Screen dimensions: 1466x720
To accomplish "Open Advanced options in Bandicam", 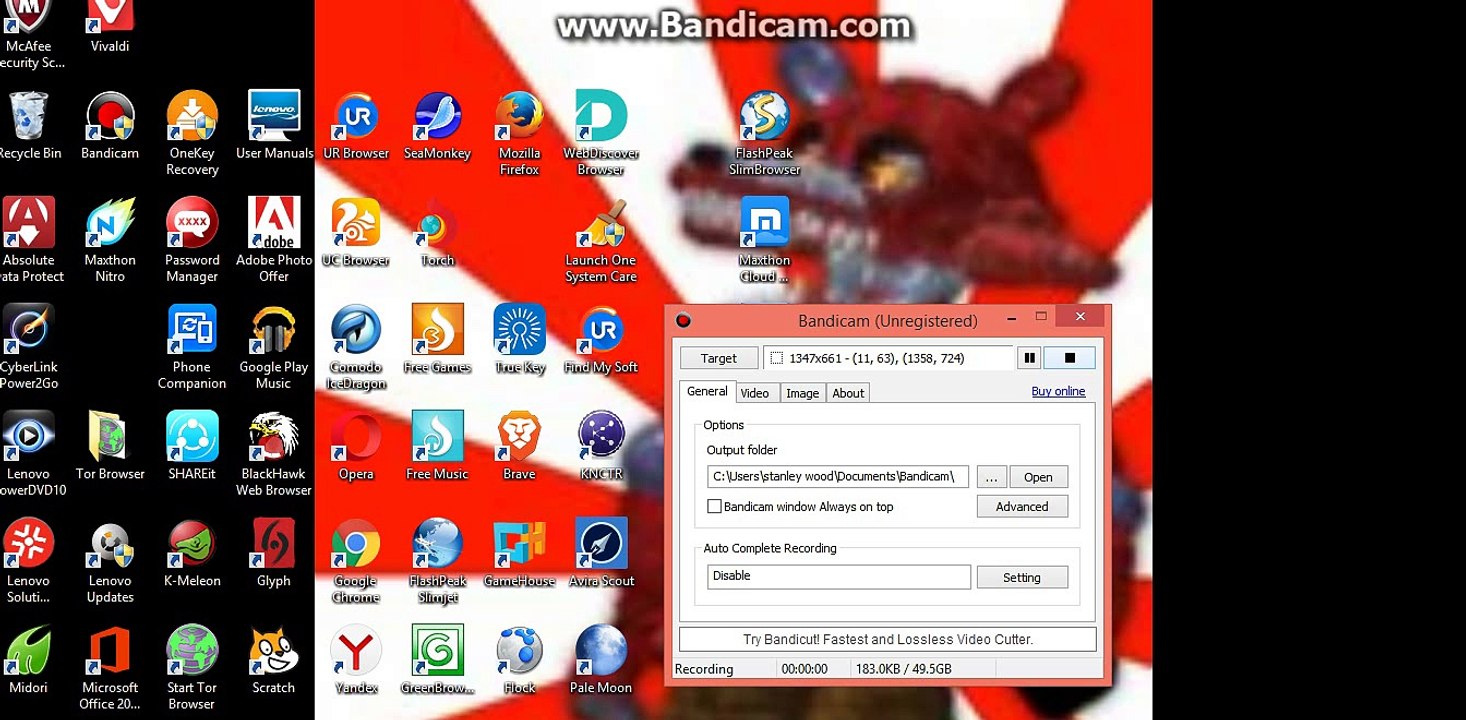I will 1022,507.
